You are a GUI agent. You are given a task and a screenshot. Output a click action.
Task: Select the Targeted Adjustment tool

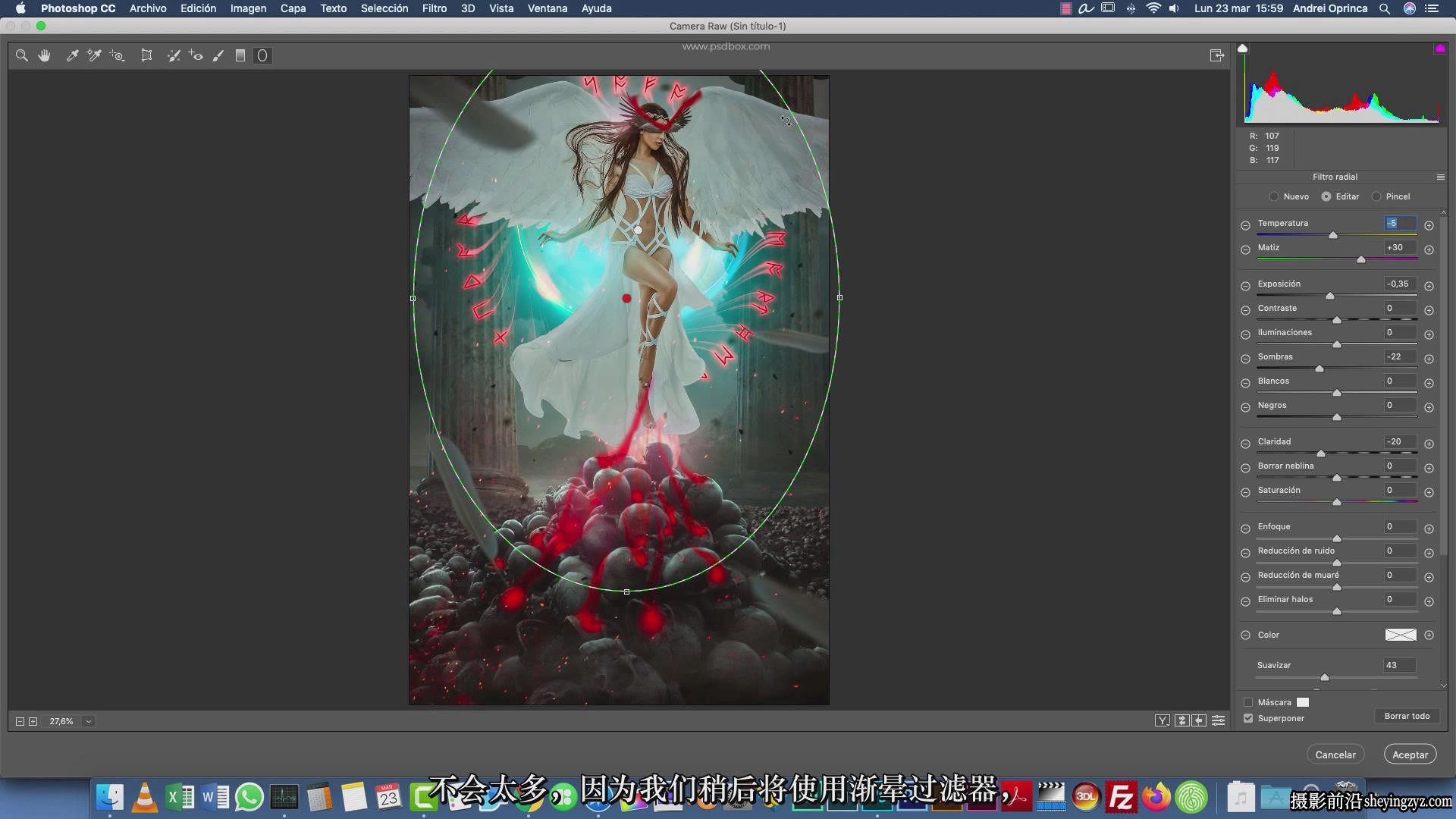pyautogui.click(x=117, y=55)
